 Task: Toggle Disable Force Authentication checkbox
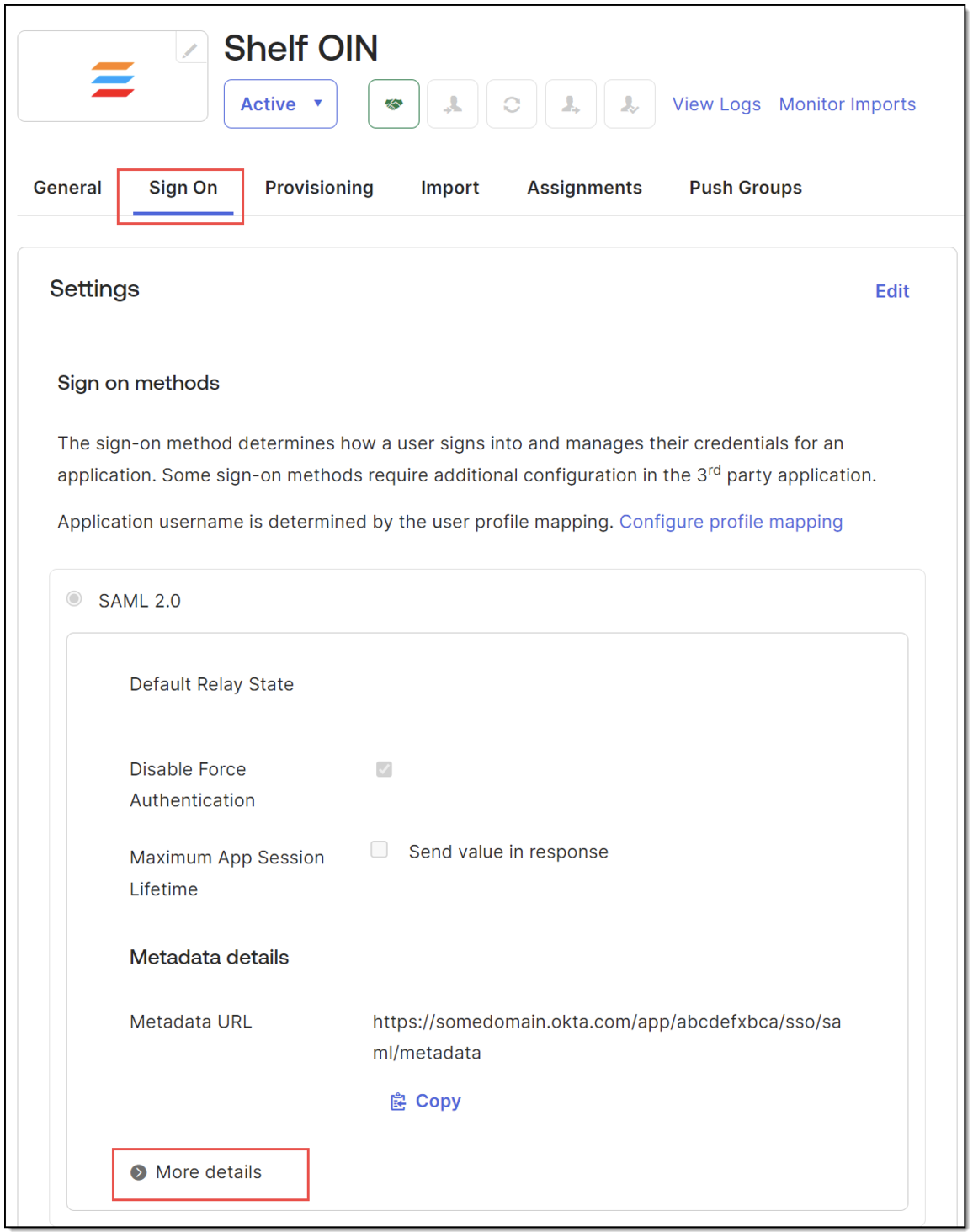tap(384, 769)
